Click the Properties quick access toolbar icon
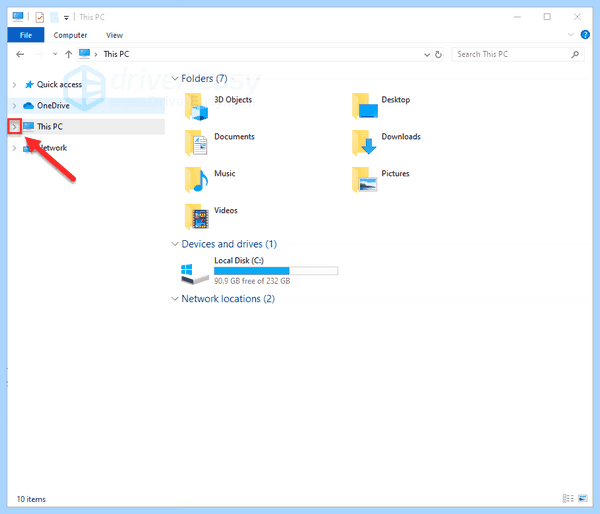Screen dimensions: 600x514 point(39,17)
